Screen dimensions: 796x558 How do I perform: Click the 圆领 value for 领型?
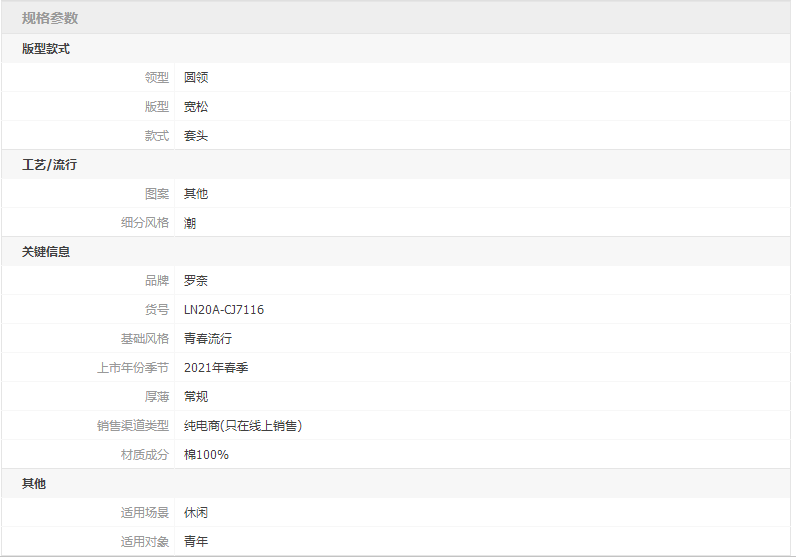(x=196, y=78)
